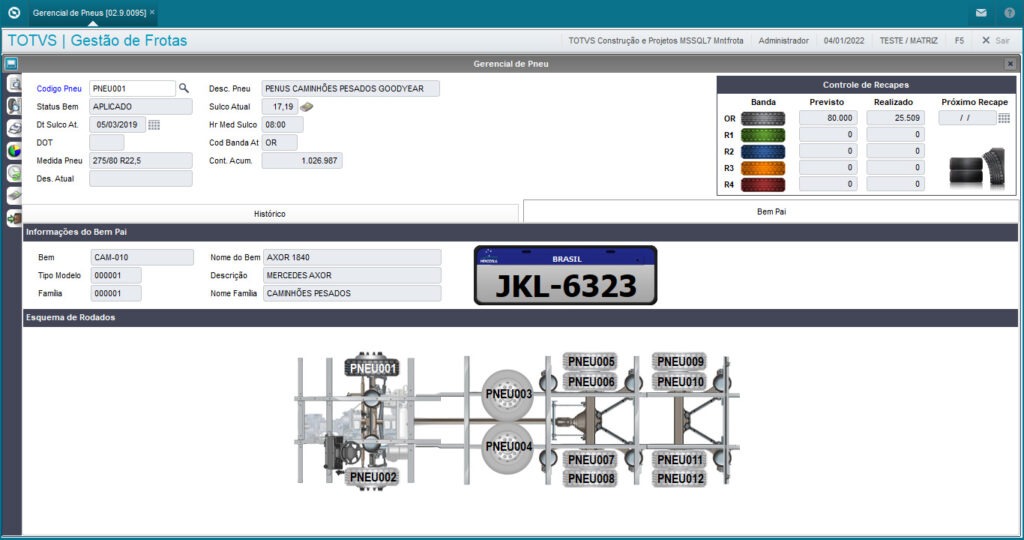Open the calendar picker beside Dt Sulco At.

tap(154, 125)
